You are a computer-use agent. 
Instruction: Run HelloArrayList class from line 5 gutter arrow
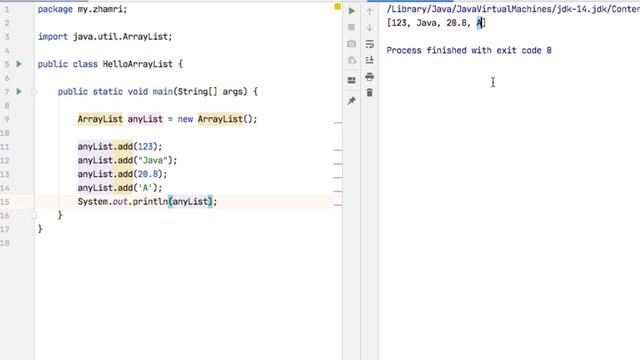pos(19,64)
